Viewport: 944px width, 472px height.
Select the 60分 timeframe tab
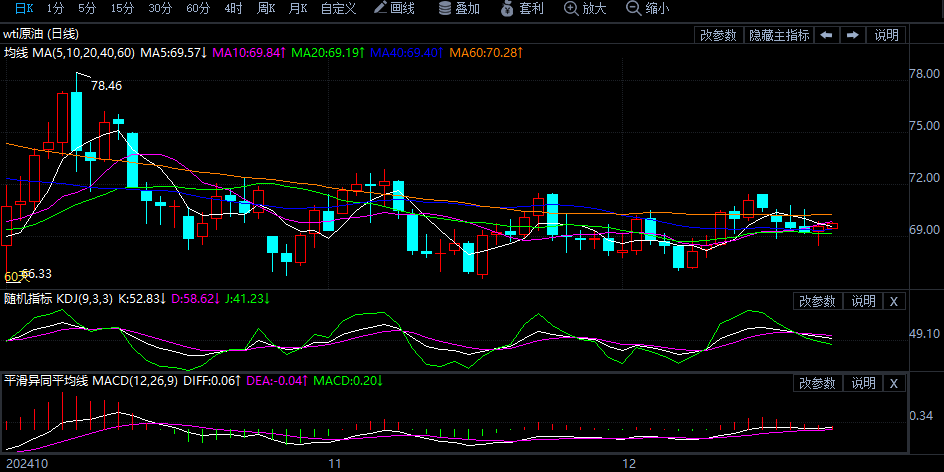[198, 9]
